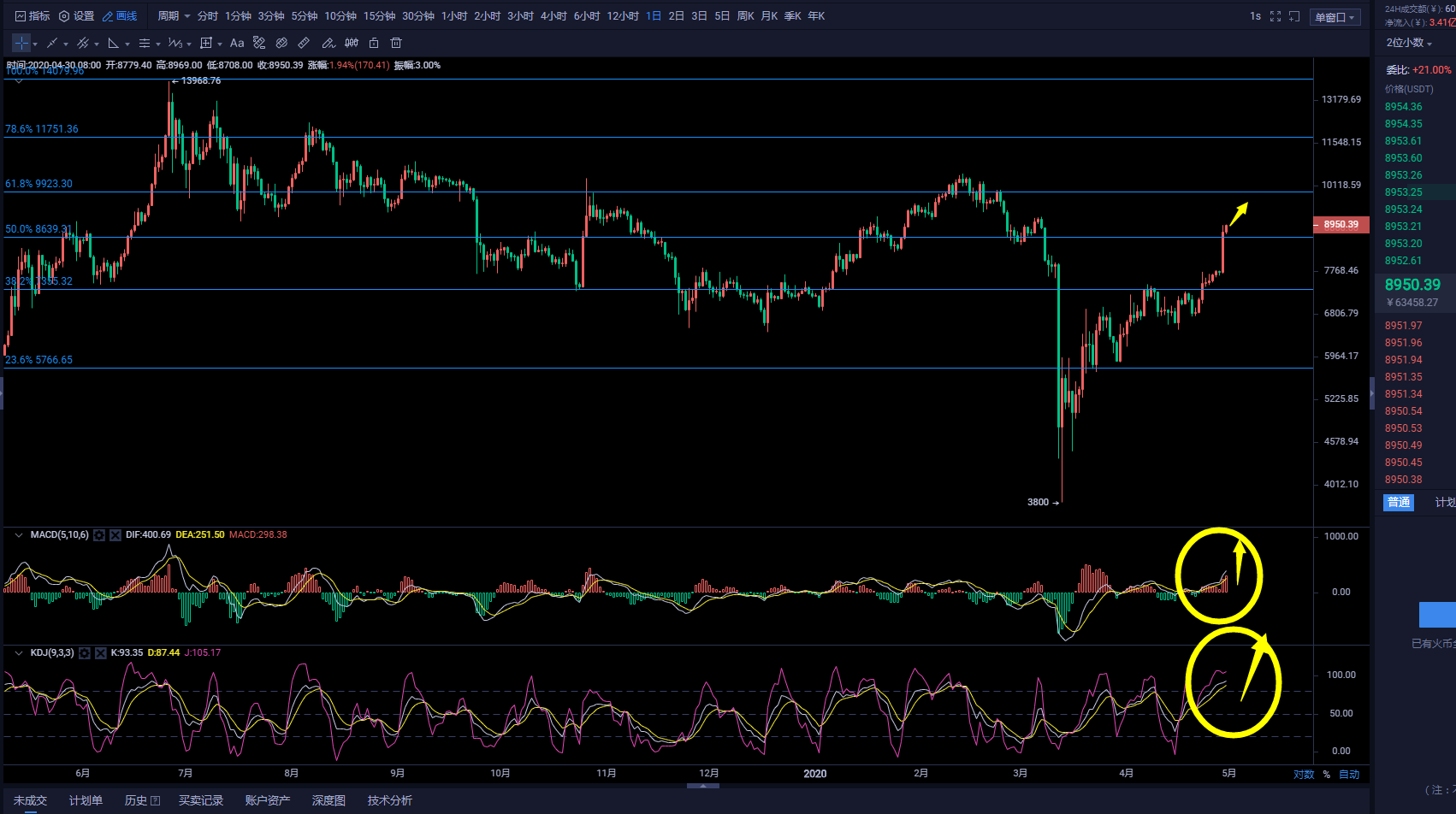Toggle the 画线 drawing toolbar

click(x=120, y=16)
